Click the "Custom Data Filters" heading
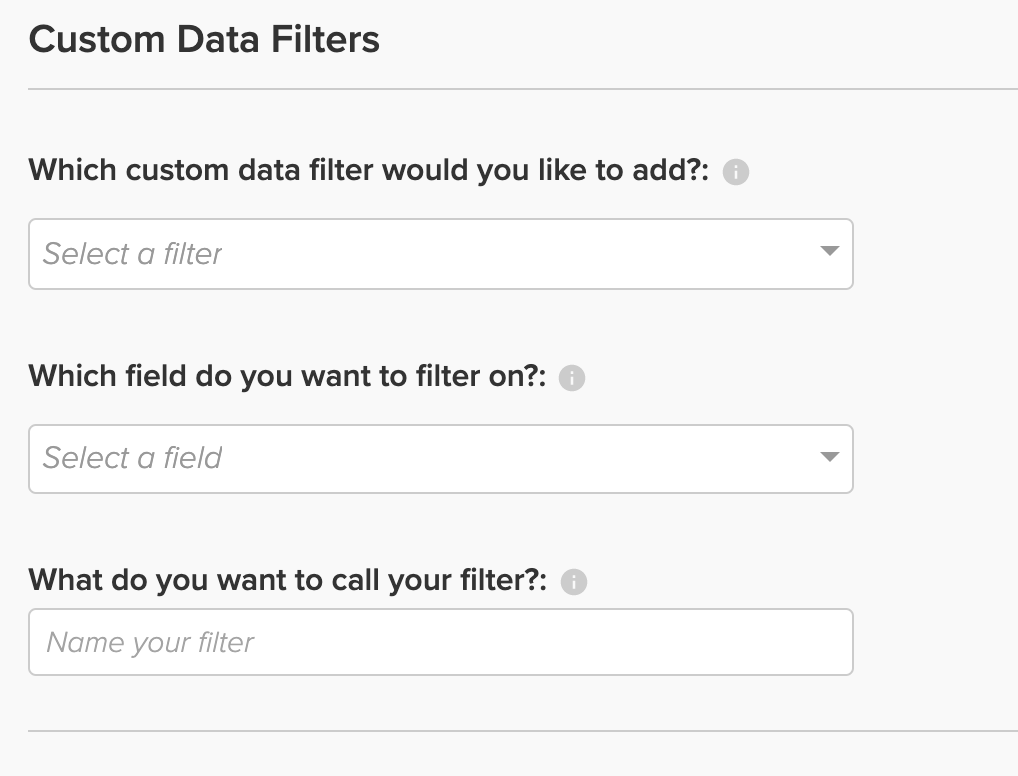1018x776 pixels. coord(204,40)
